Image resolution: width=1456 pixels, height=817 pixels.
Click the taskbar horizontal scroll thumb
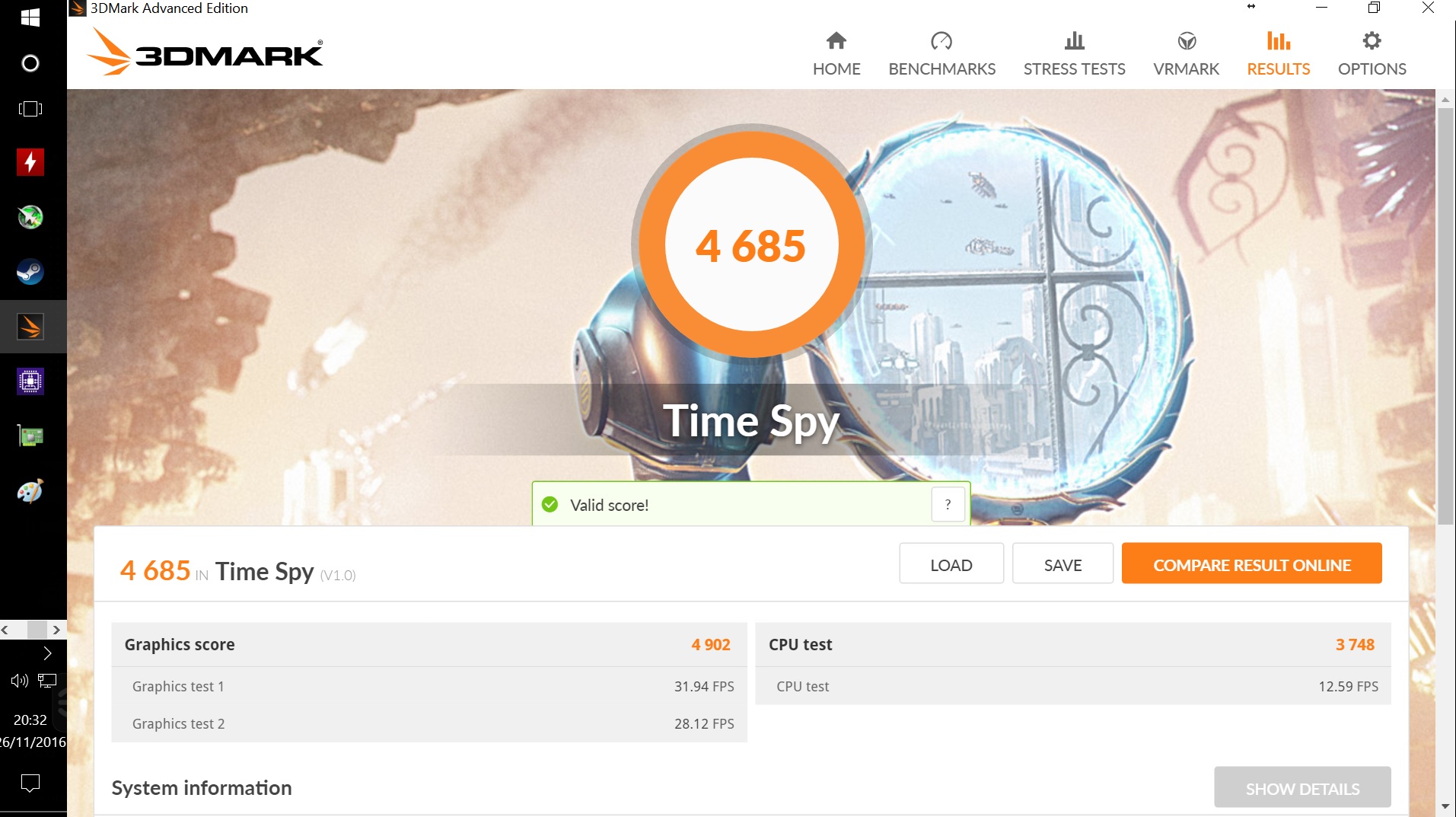[x=37, y=630]
